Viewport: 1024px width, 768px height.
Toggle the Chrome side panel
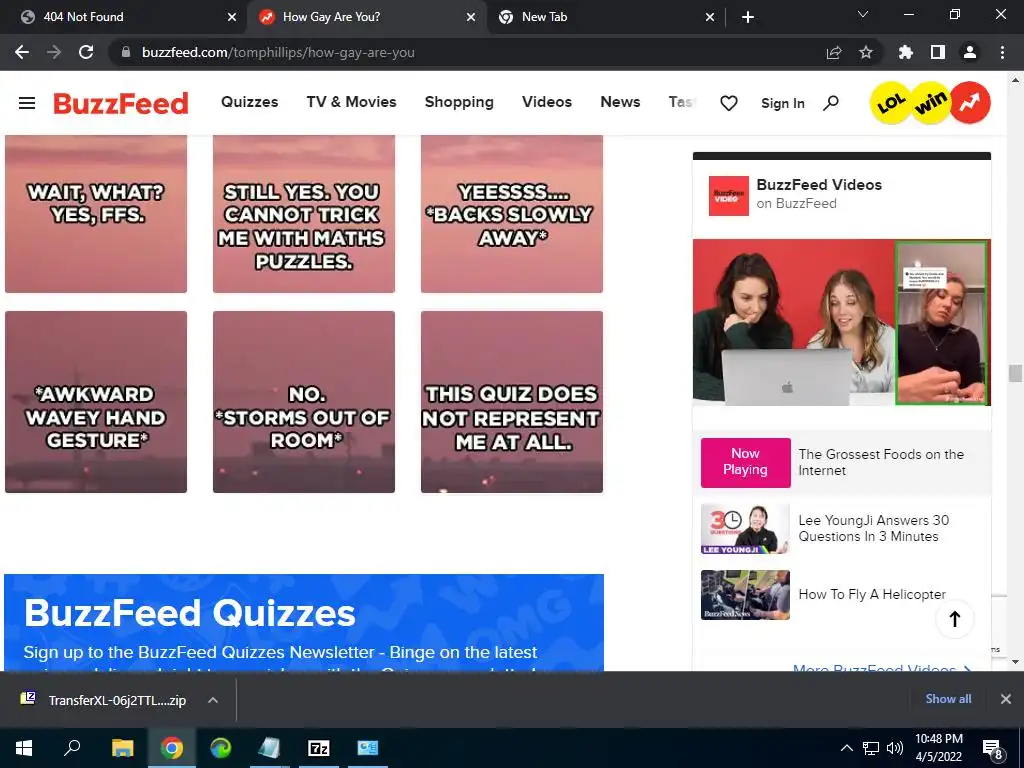click(938, 52)
